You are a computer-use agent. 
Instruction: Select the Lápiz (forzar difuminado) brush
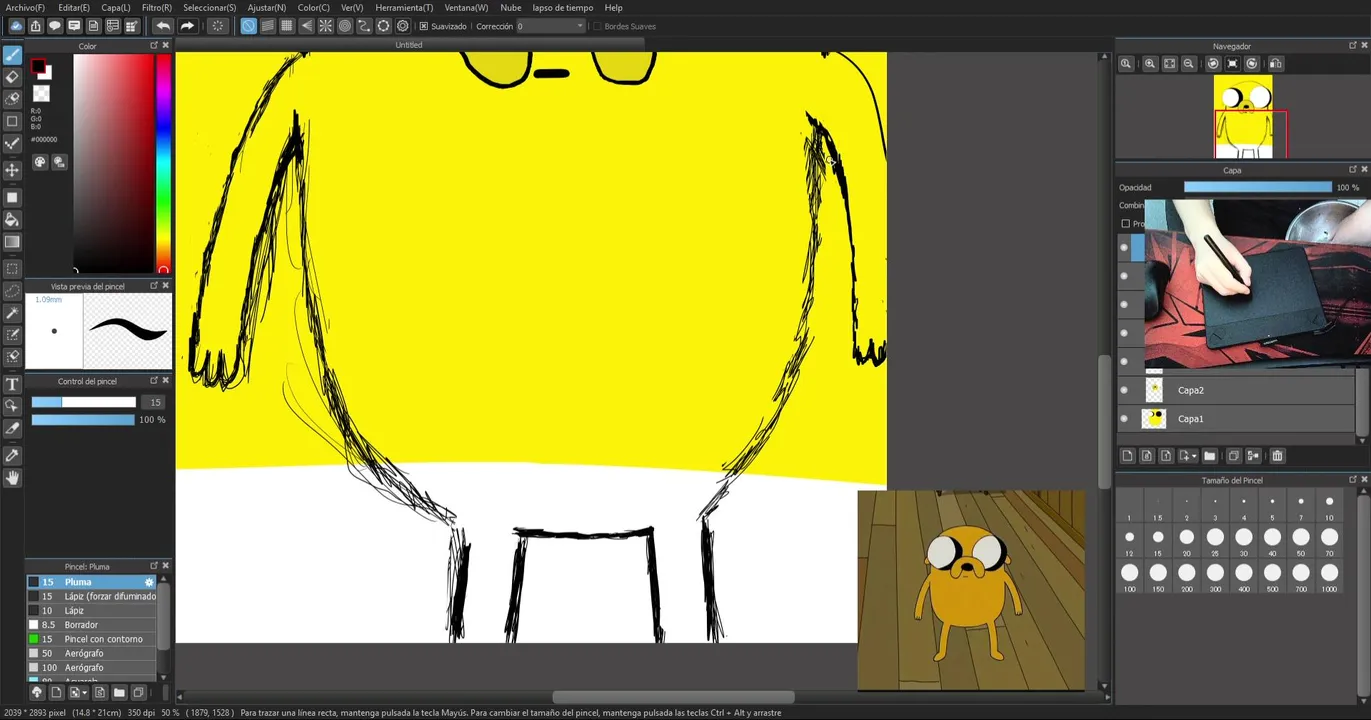[92, 596]
